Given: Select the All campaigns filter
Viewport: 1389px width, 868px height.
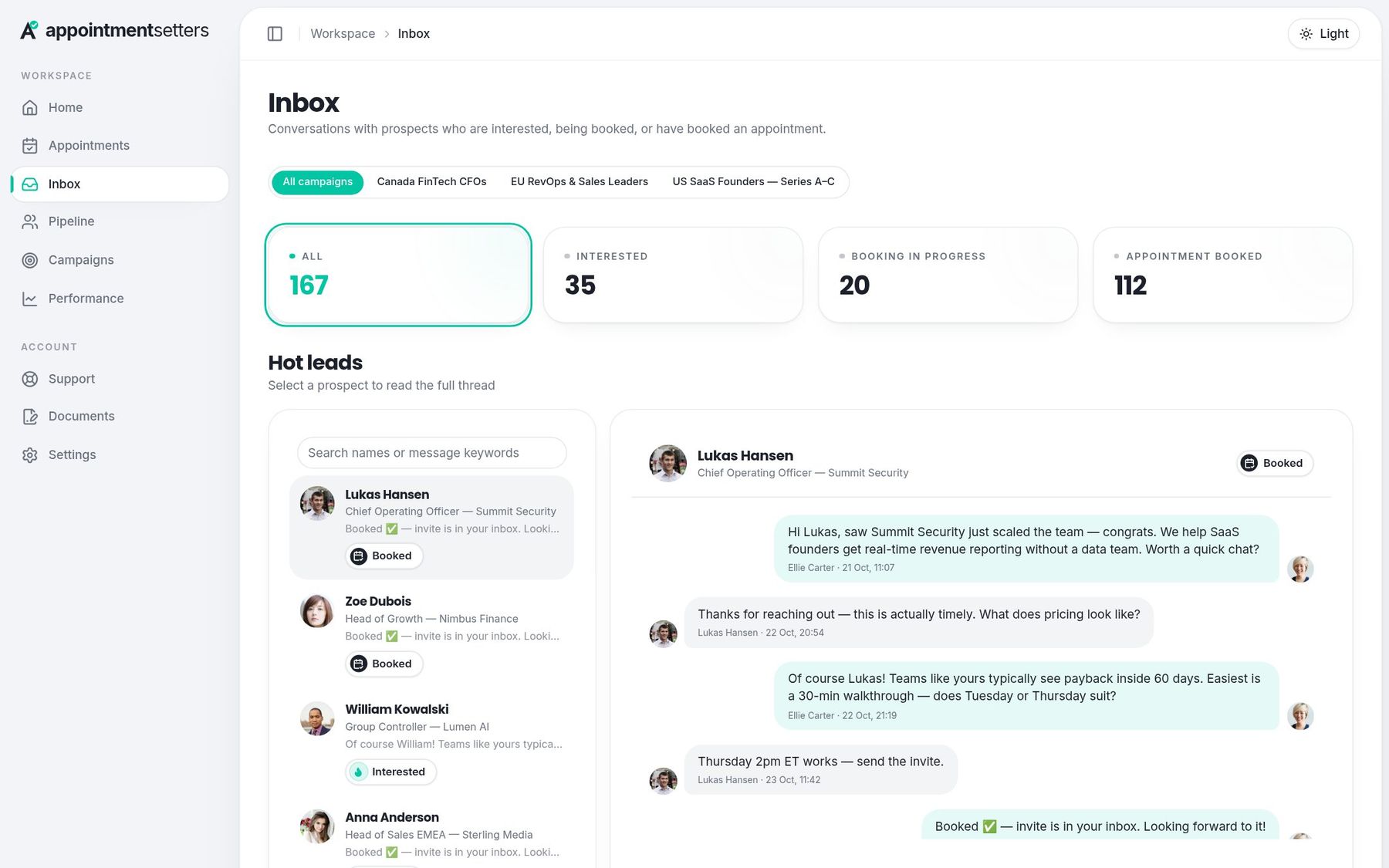Looking at the screenshot, I should [317, 182].
